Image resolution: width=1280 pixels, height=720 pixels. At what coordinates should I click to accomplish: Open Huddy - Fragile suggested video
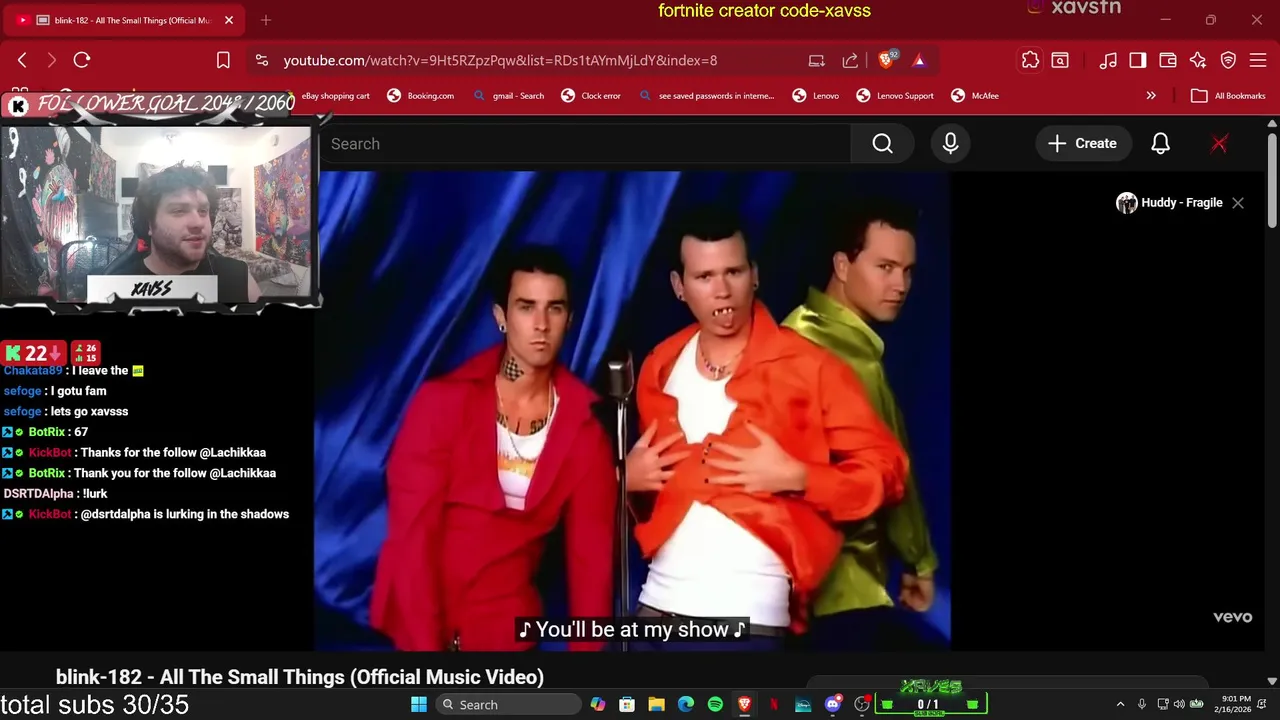[1169, 203]
